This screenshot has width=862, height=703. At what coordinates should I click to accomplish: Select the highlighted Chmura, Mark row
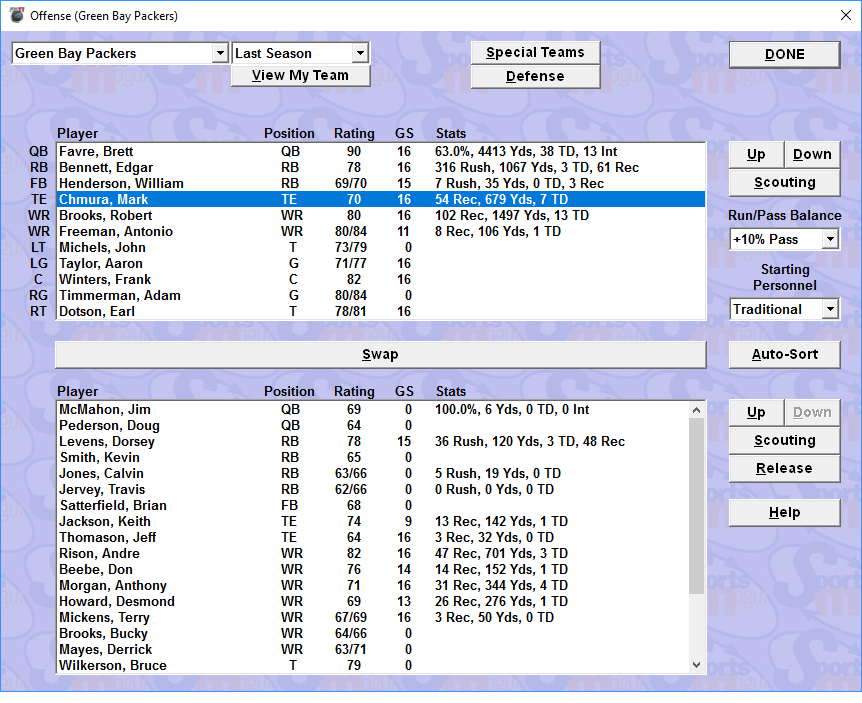pyautogui.click(x=381, y=199)
